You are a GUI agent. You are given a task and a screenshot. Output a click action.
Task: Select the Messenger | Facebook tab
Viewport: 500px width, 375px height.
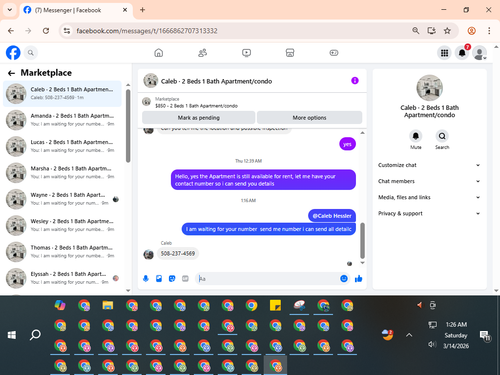68,10
